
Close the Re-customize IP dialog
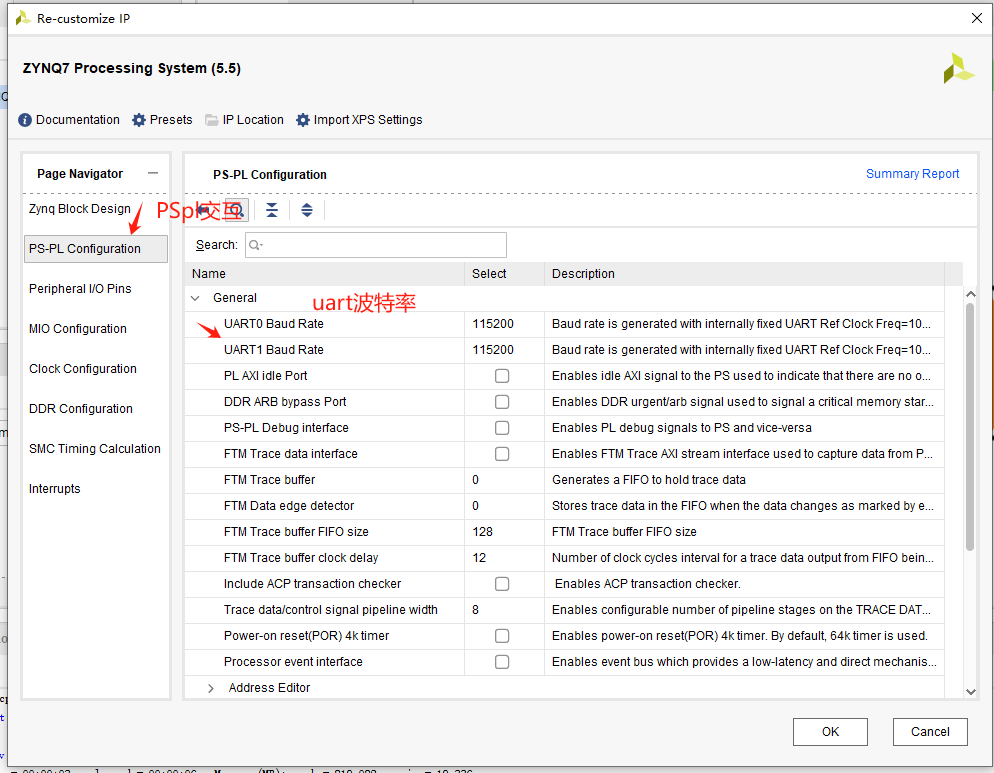point(977,18)
